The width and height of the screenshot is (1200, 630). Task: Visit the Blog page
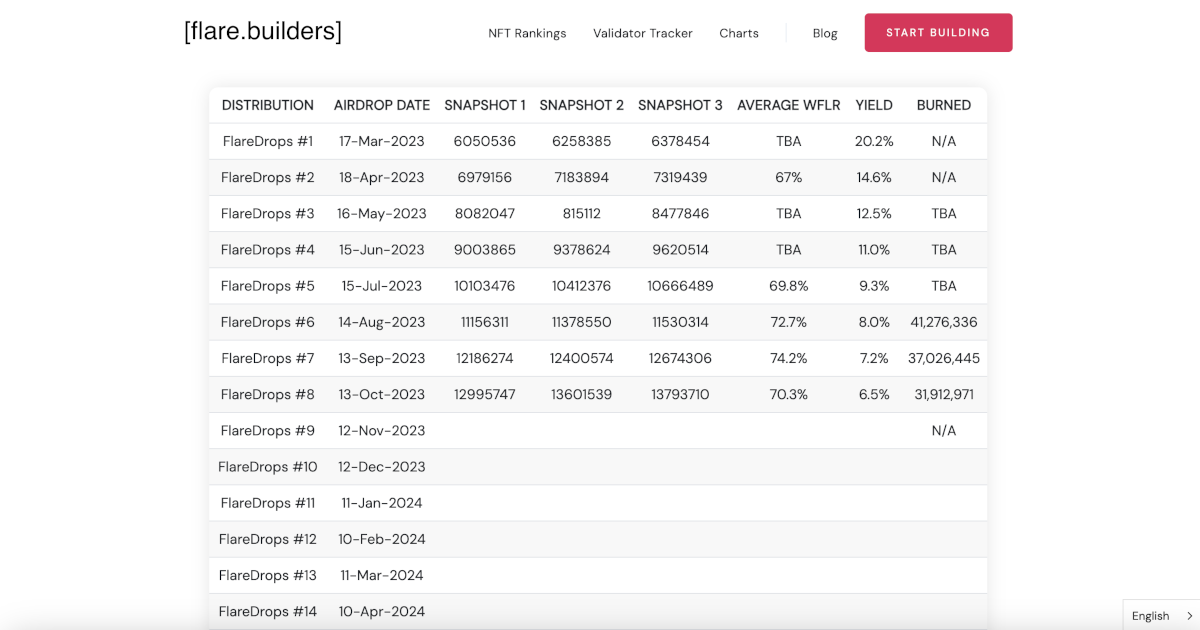825,33
